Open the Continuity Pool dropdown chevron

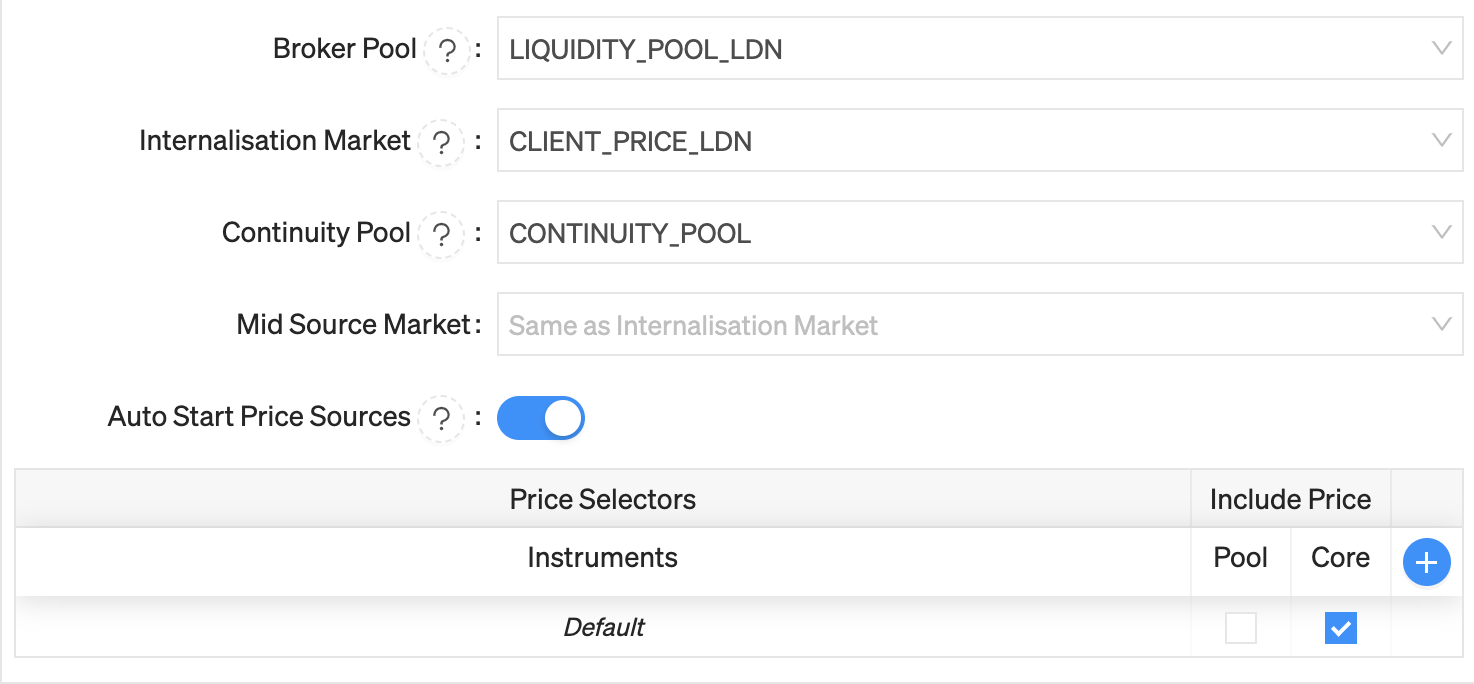[1441, 232]
